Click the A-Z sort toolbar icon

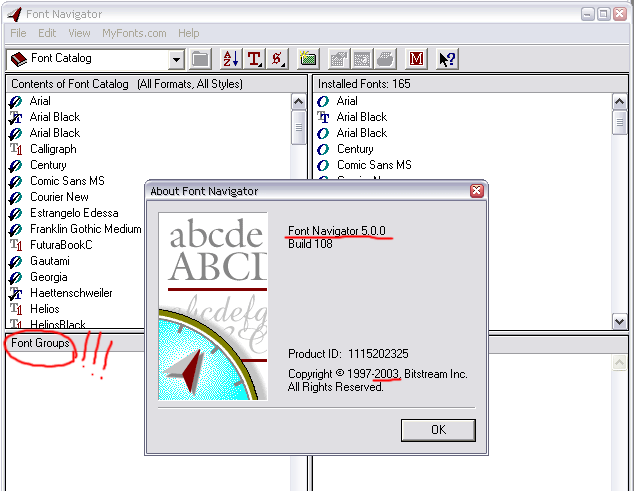click(231, 59)
